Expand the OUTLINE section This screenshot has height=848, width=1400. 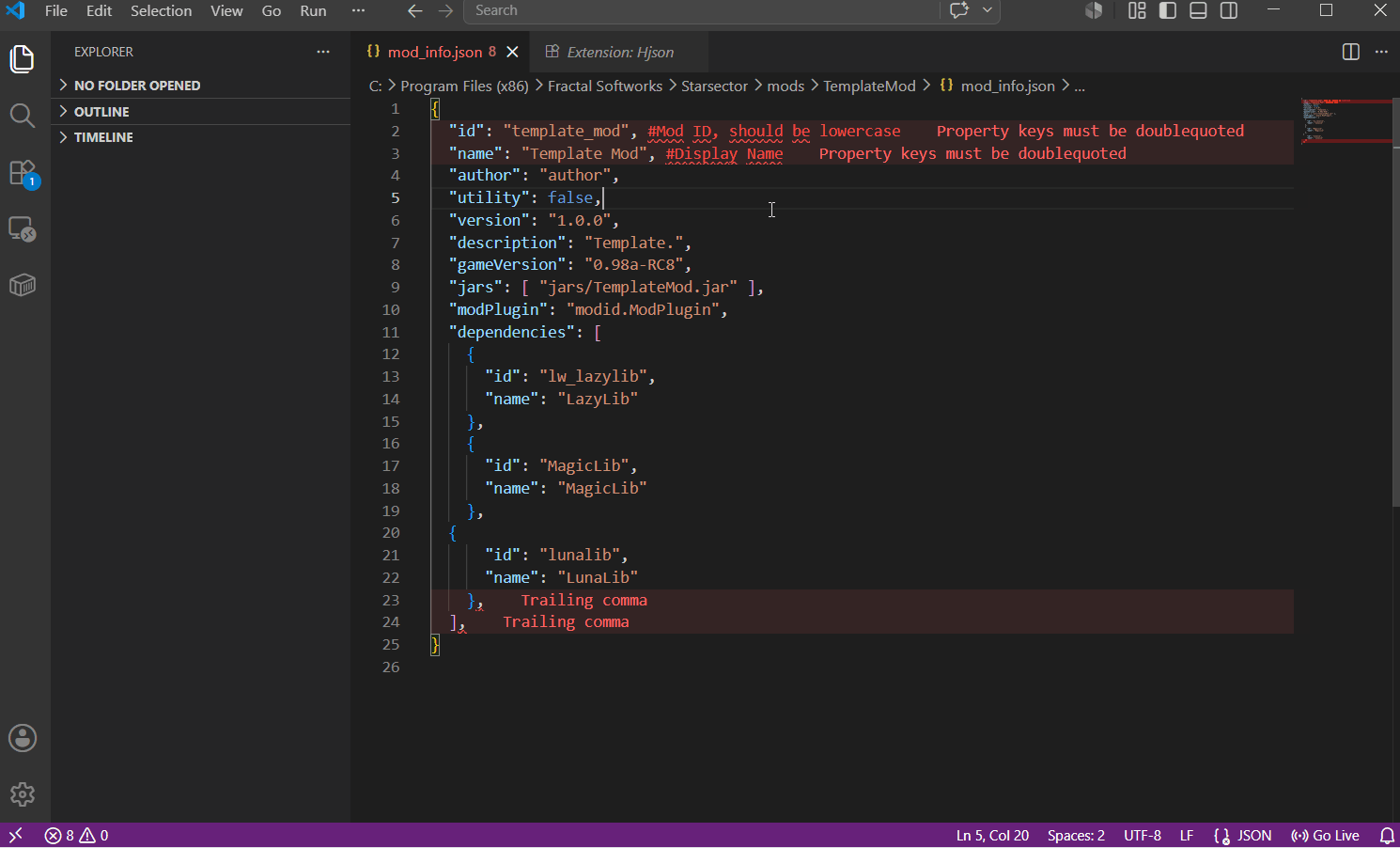(x=200, y=111)
